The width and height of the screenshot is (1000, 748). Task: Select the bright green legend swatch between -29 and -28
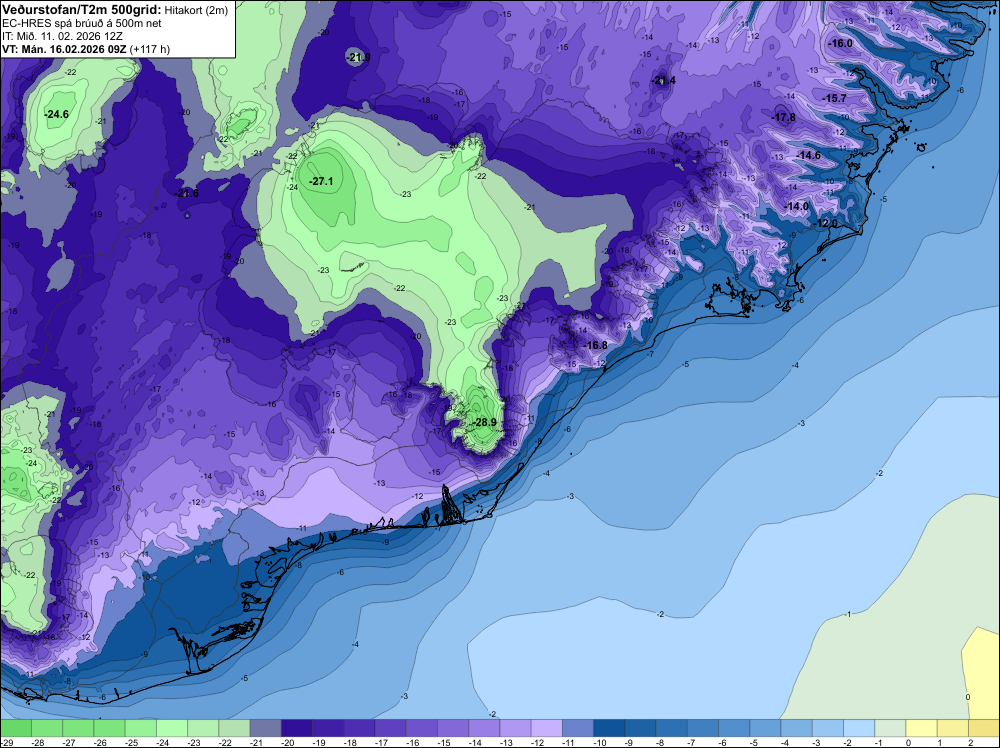15,728
